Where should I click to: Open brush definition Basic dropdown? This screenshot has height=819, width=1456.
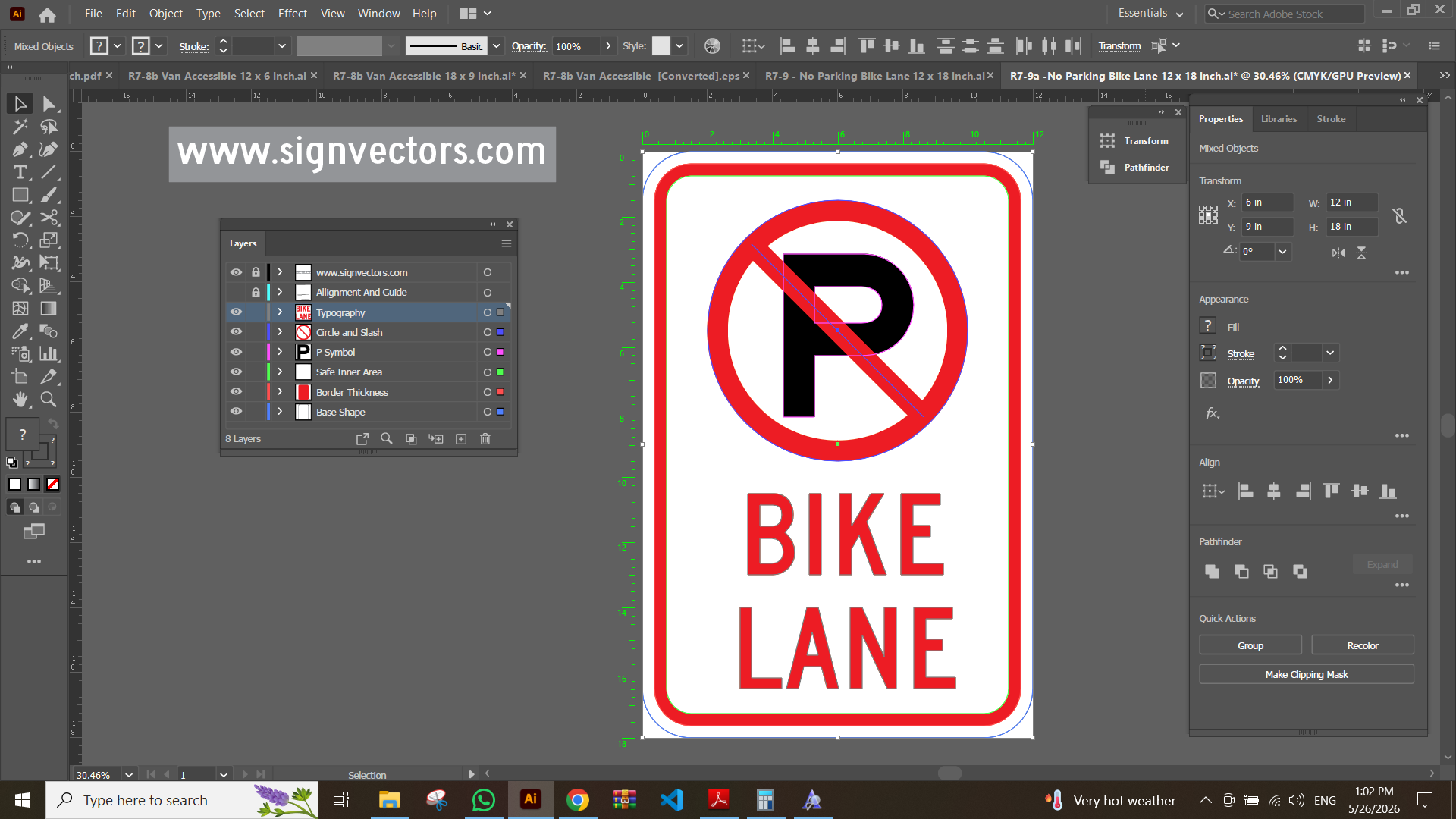pos(497,46)
